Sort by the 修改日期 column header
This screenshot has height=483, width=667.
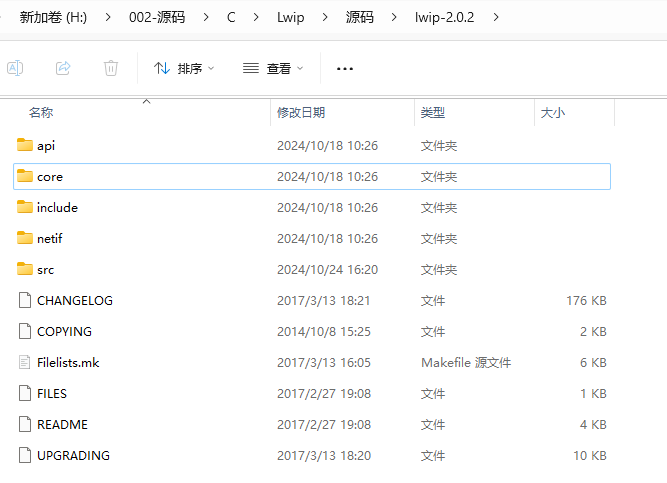(x=301, y=113)
